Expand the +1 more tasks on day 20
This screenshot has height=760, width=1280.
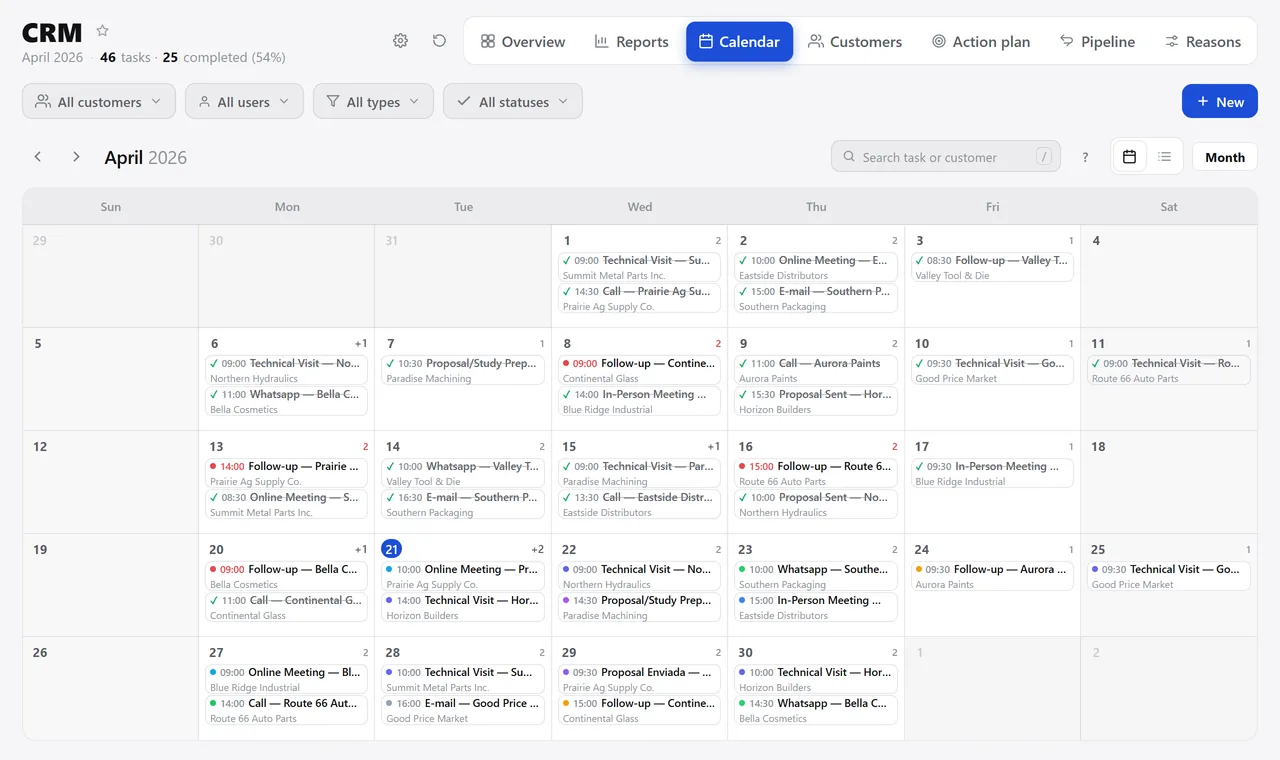361,549
